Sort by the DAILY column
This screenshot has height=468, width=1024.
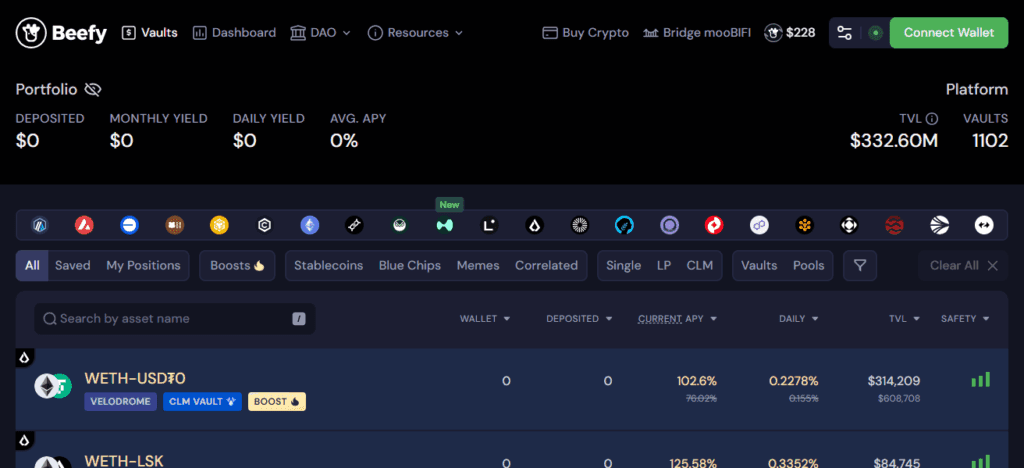pos(798,319)
